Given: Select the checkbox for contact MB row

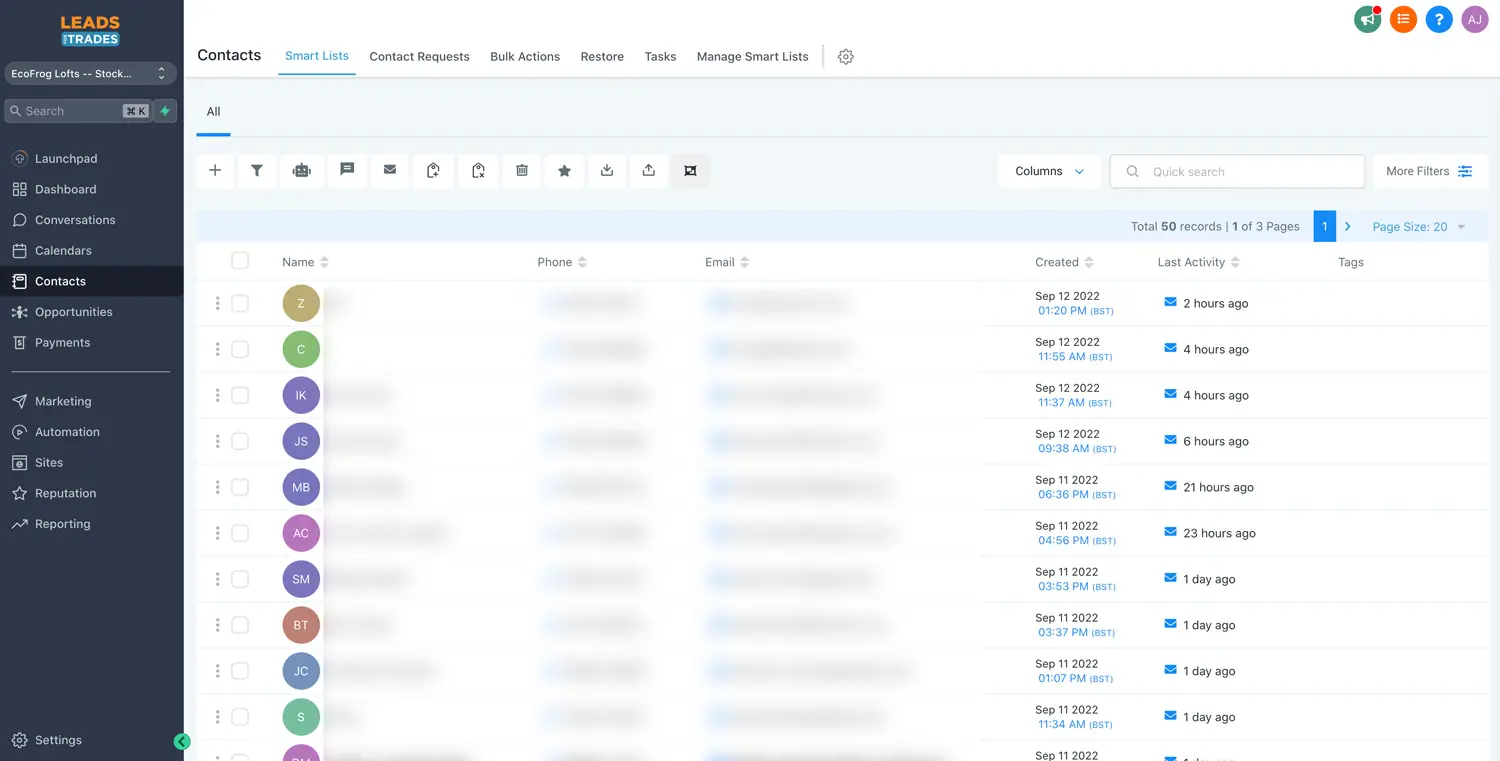Looking at the screenshot, I should point(240,487).
